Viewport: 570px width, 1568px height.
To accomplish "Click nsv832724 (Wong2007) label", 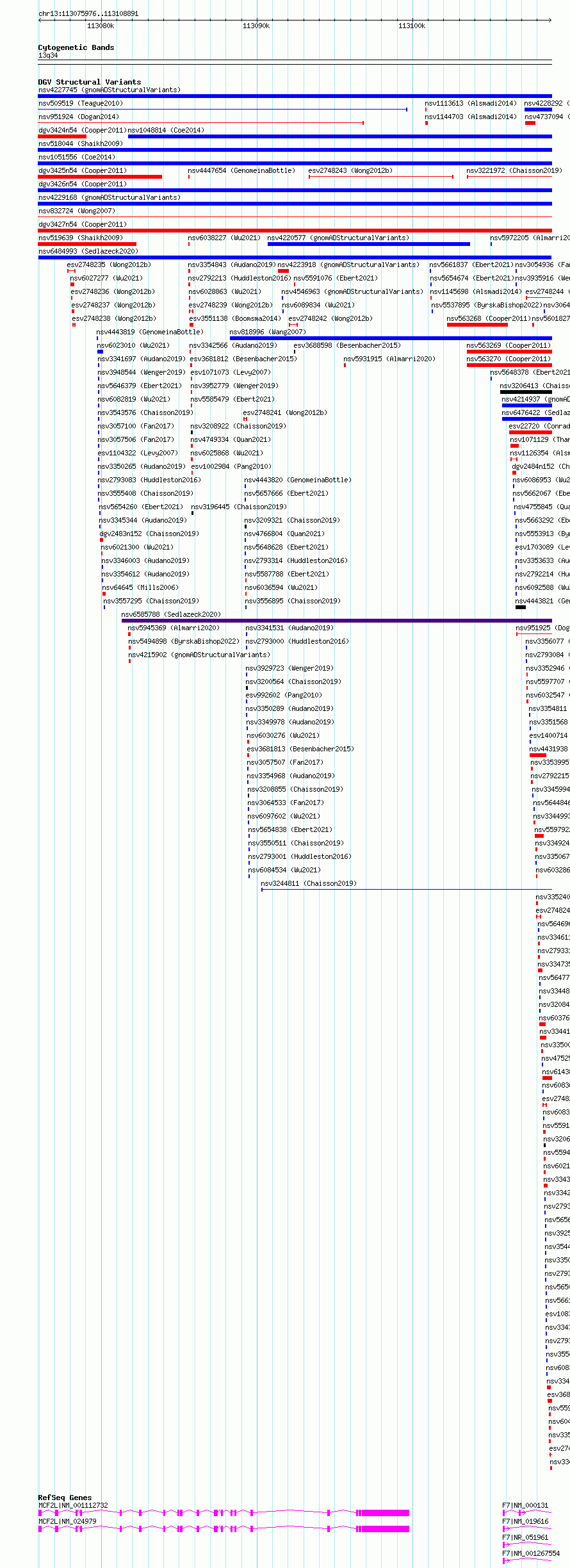I will (x=77, y=211).
